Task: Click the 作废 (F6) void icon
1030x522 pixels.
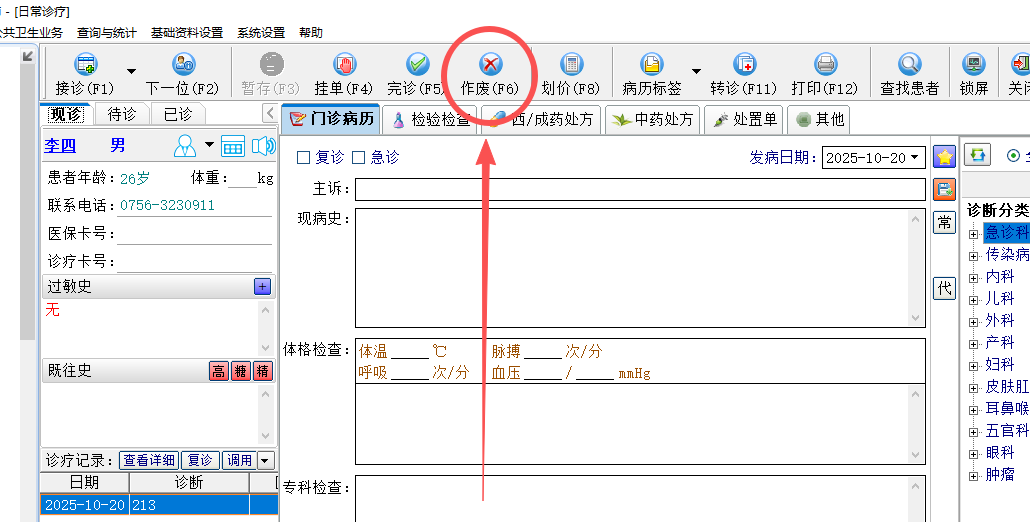Action: point(490,65)
